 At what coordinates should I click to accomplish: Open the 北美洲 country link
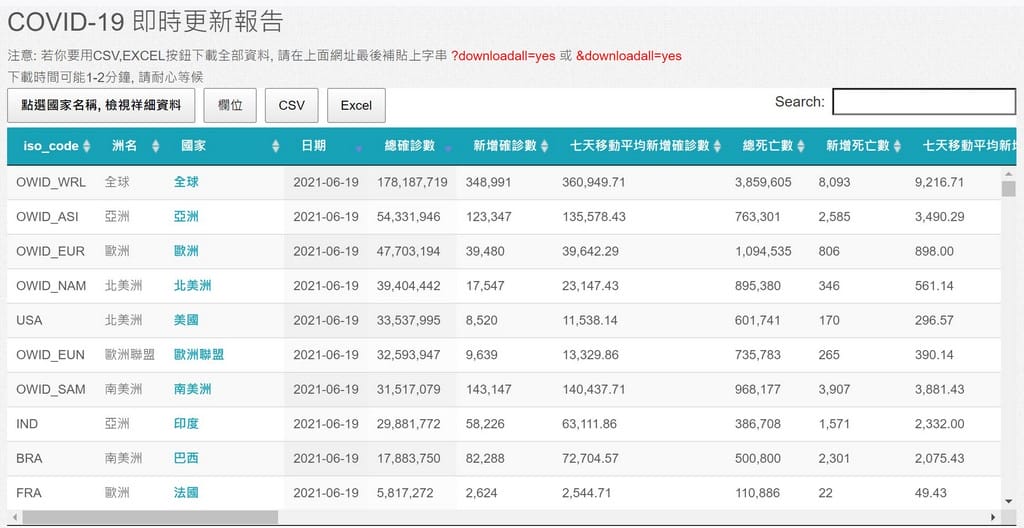(193, 286)
